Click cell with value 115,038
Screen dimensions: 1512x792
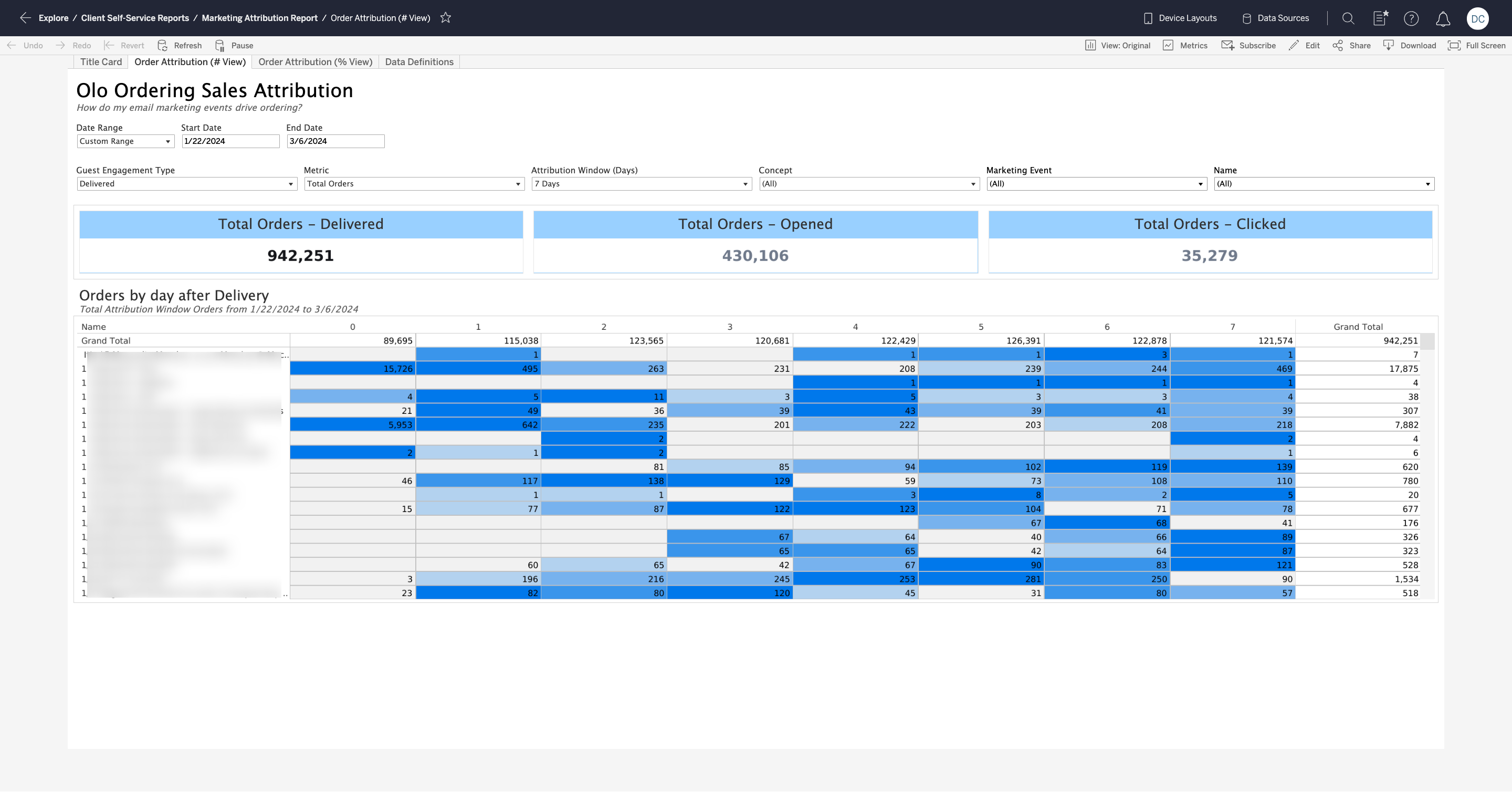tap(478, 340)
